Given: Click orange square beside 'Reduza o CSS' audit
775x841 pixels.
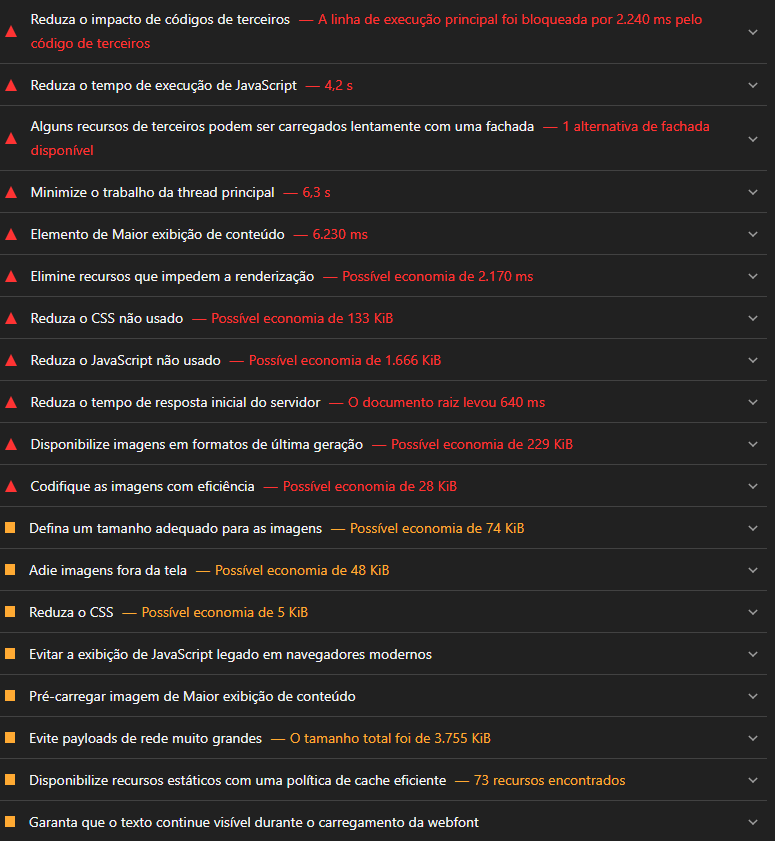Looking at the screenshot, I should 11,612.
